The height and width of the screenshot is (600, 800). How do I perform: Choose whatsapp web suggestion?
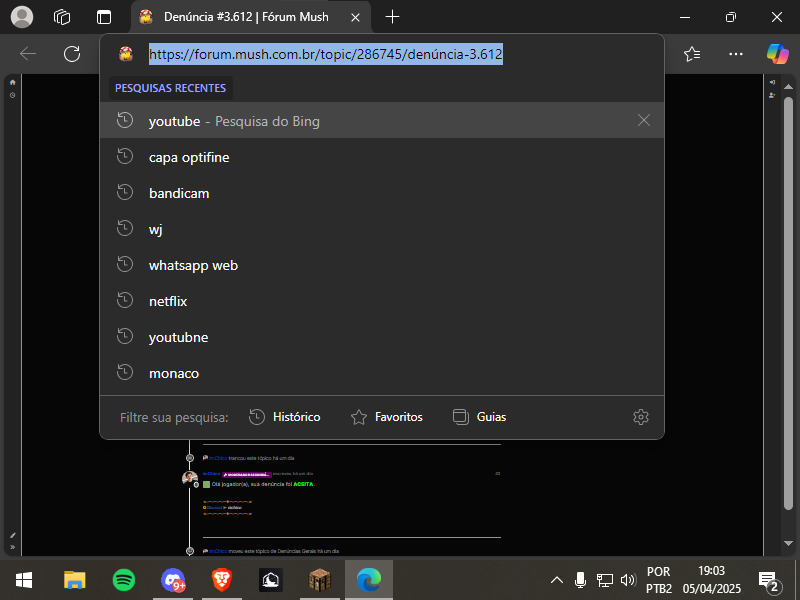point(382,265)
